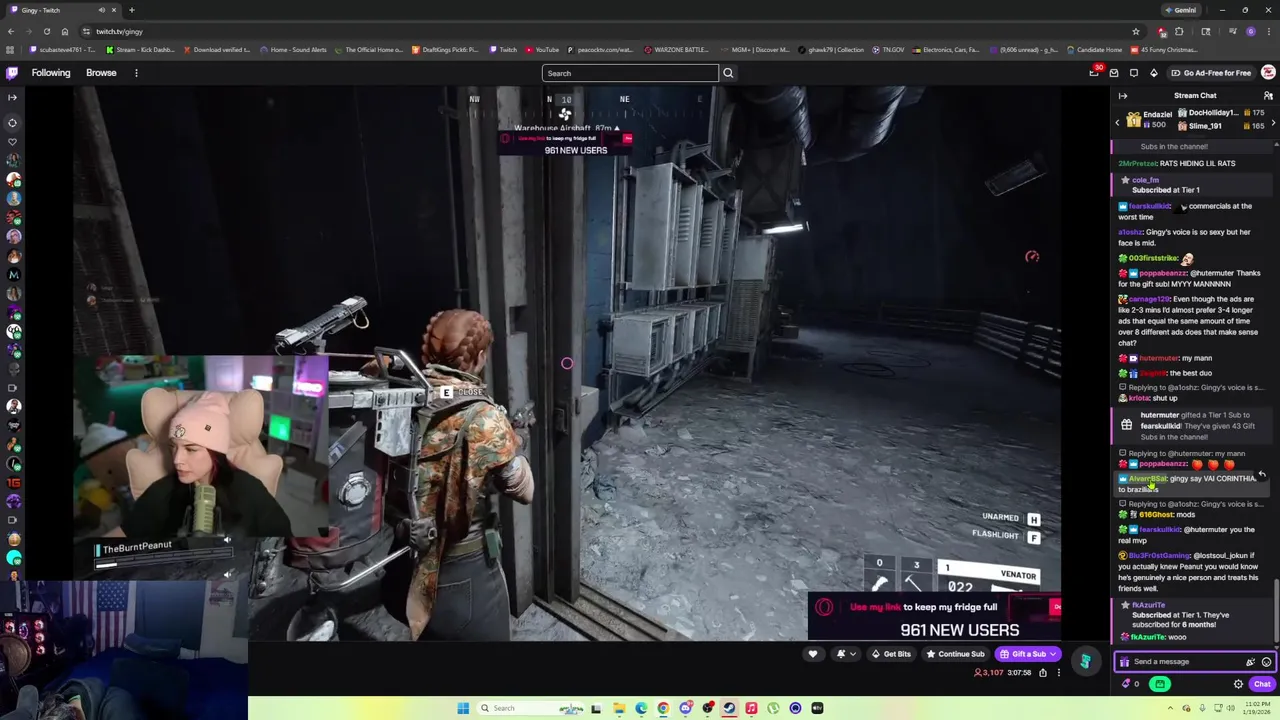Open the YouTube bookmark
1280x720 pixels.
click(541, 50)
